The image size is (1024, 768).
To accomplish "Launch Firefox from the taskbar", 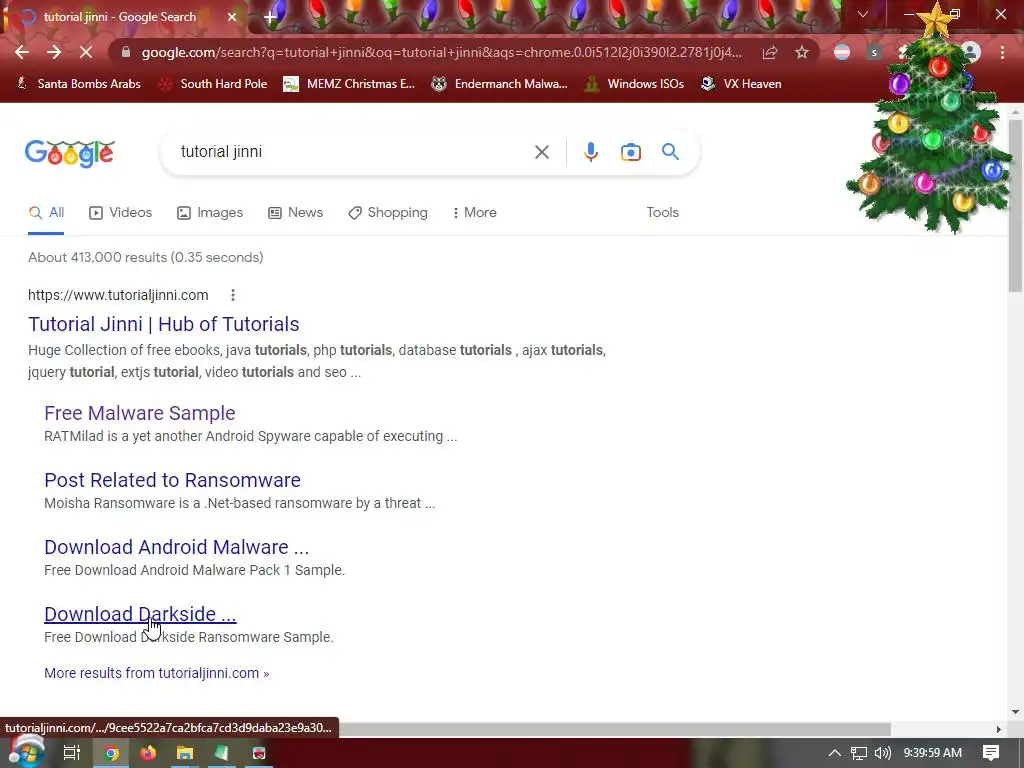I will [x=148, y=753].
